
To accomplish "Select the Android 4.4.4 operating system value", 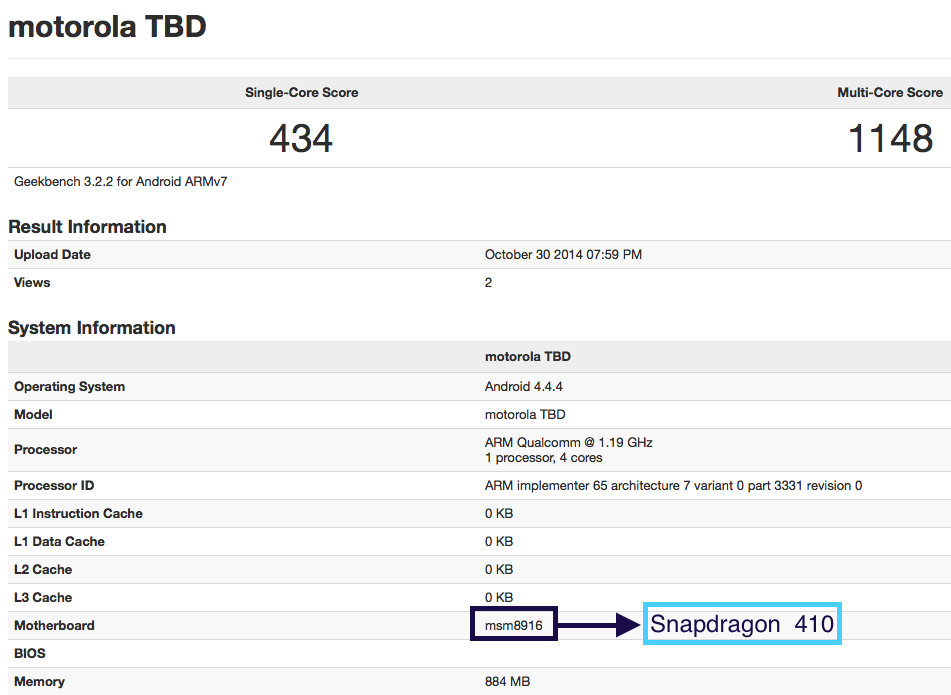I will 526,387.
